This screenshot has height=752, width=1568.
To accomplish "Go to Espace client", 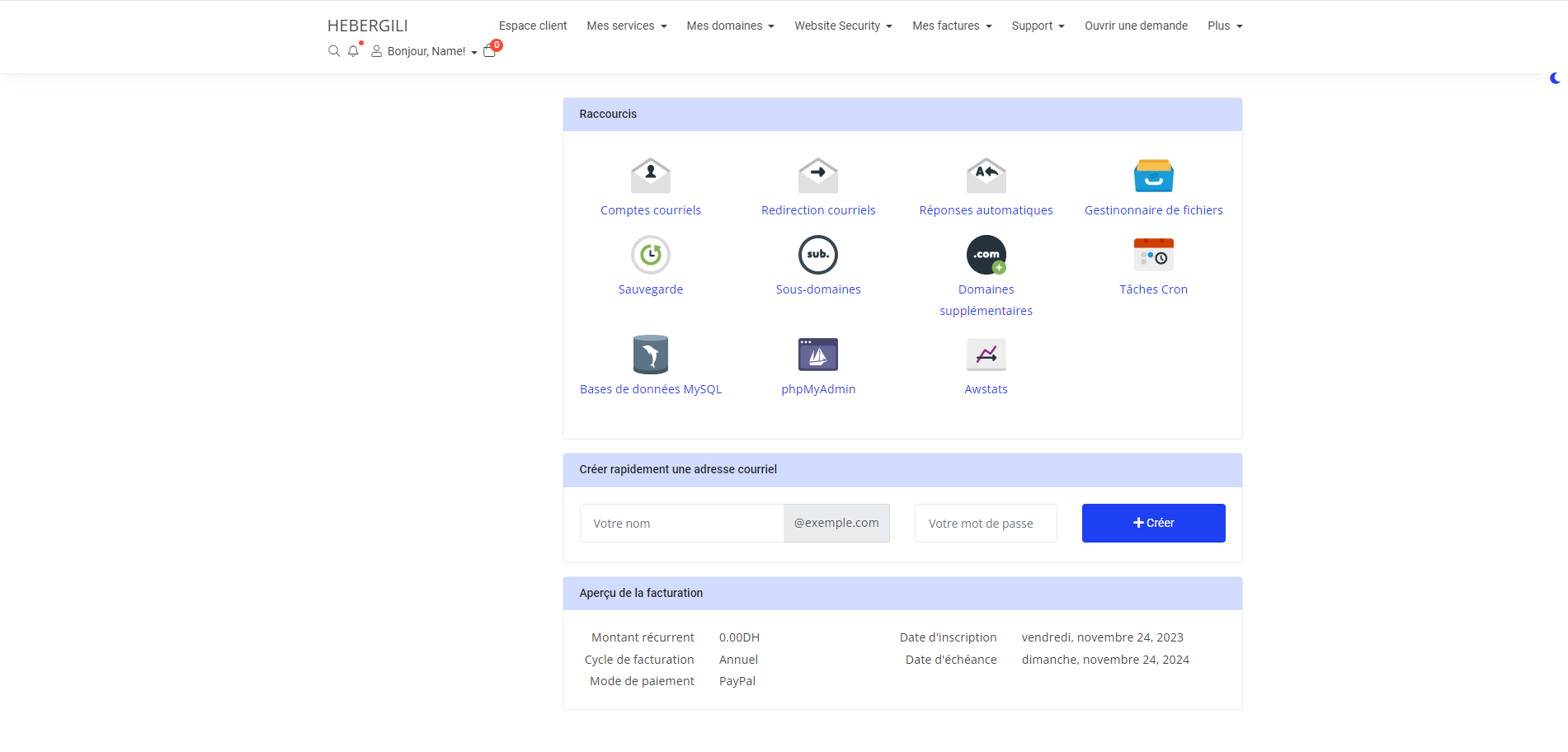I will tap(532, 26).
